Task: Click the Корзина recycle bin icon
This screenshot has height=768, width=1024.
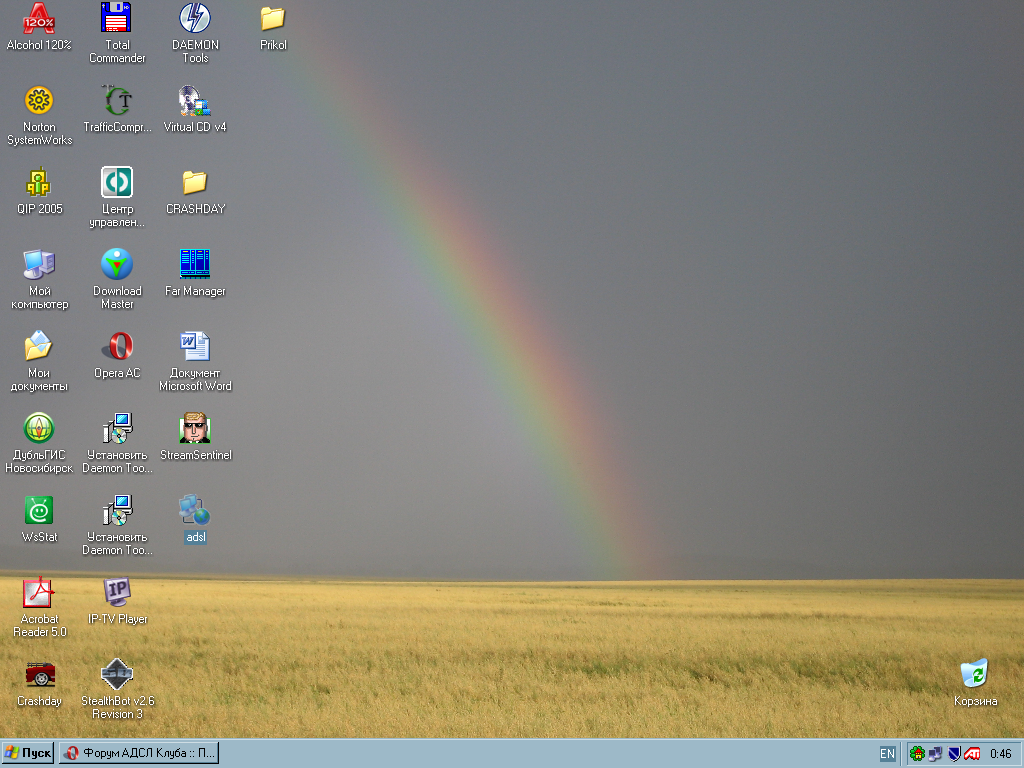Action: (x=975, y=674)
